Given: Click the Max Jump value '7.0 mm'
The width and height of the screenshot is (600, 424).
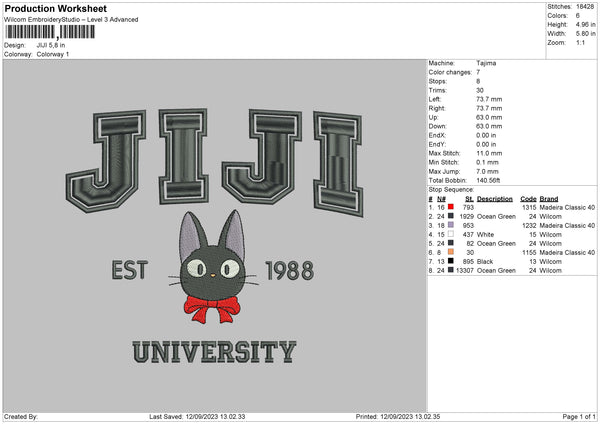Looking at the screenshot, I should pos(487,171).
